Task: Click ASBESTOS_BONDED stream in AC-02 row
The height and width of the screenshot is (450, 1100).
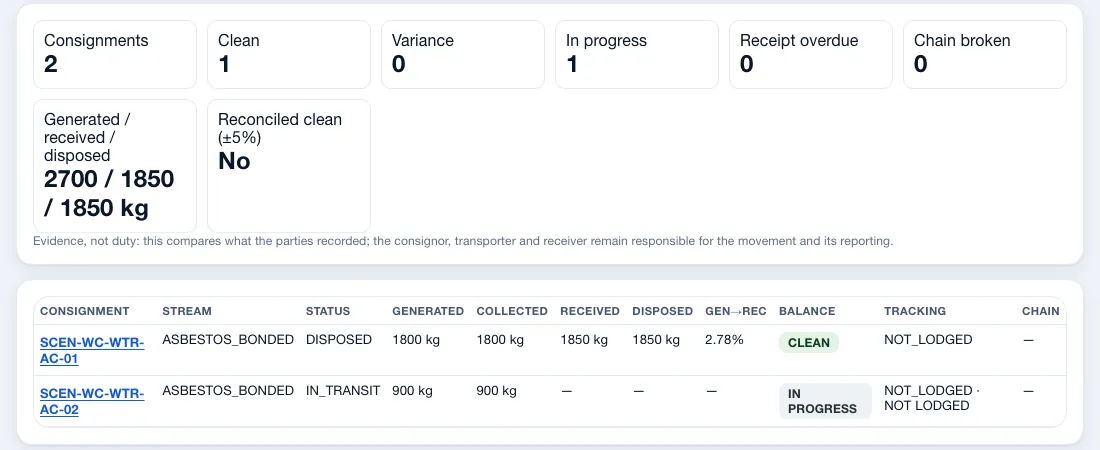Action: pyautogui.click(x=228, y=390)
